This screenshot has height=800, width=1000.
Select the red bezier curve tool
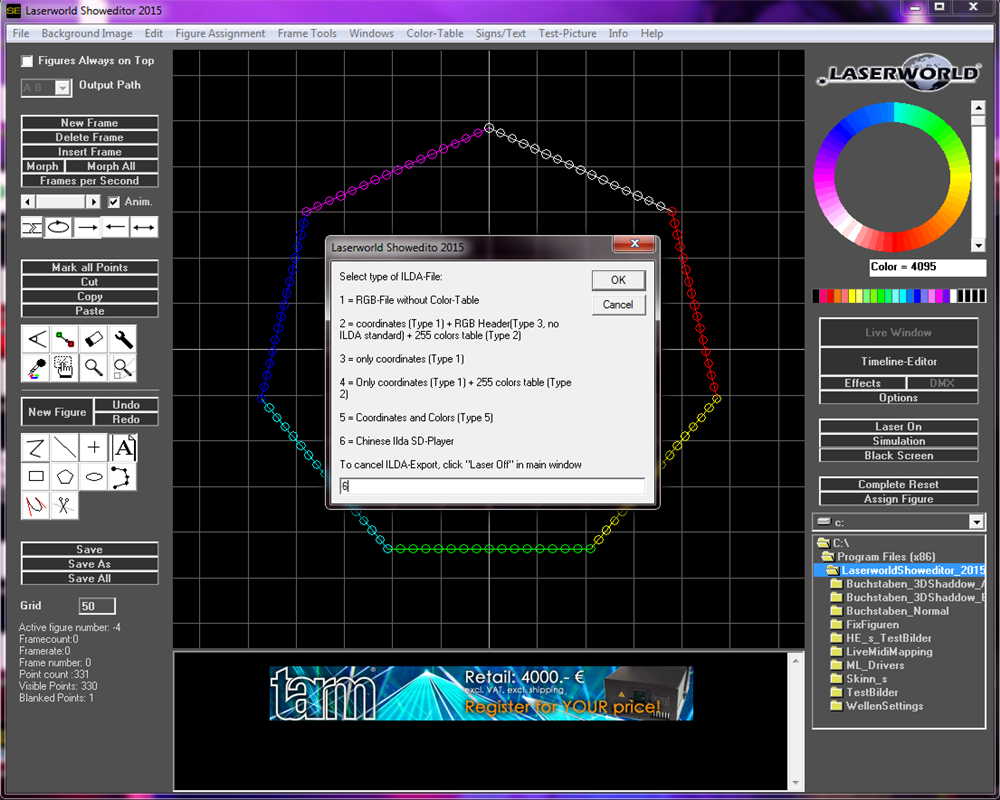(x=36, y=506)
